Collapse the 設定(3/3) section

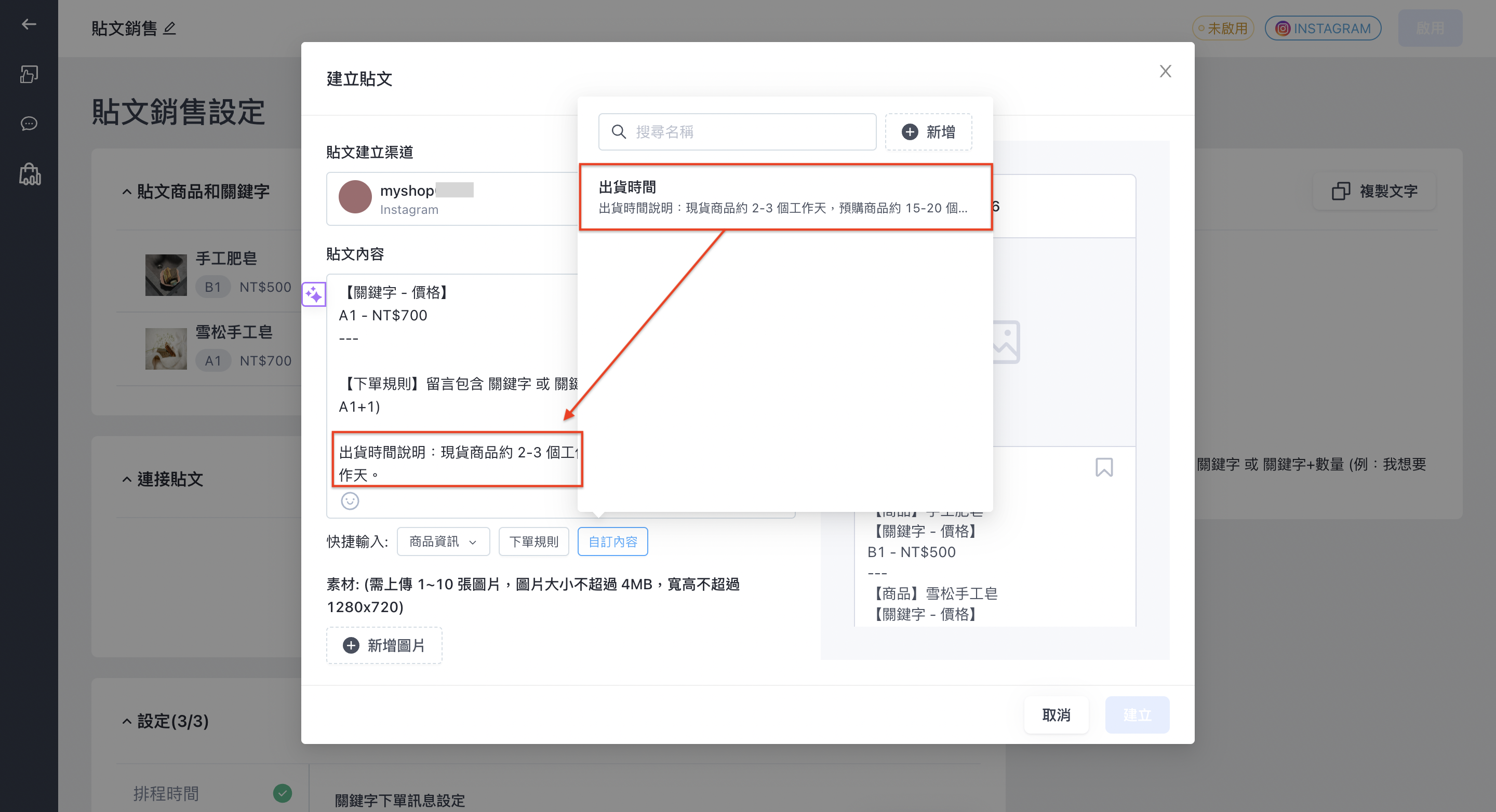[x=127, y=722]
